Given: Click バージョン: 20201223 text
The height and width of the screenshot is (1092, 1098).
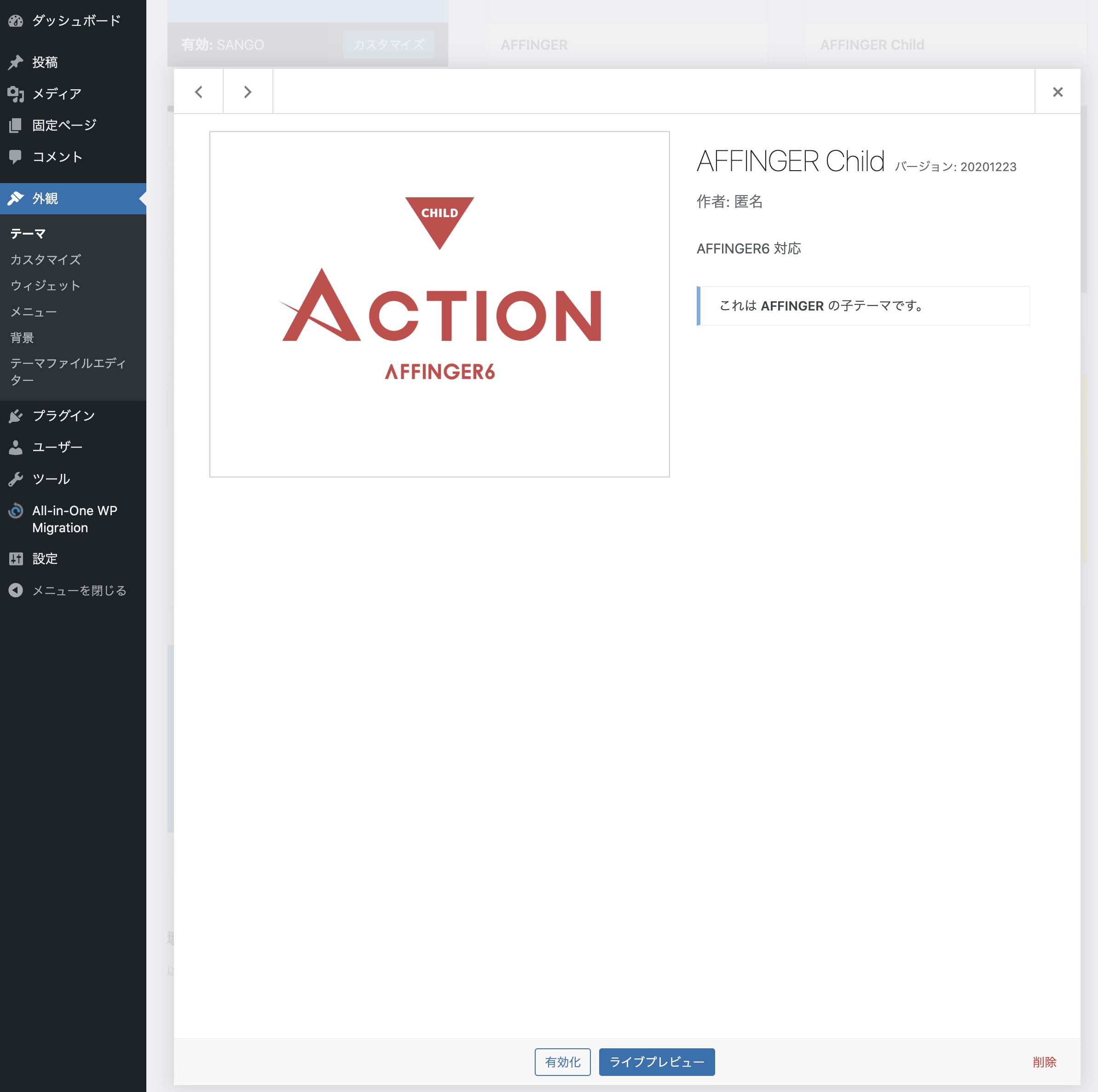Looking at the screenshot, I should pos(956,167).
